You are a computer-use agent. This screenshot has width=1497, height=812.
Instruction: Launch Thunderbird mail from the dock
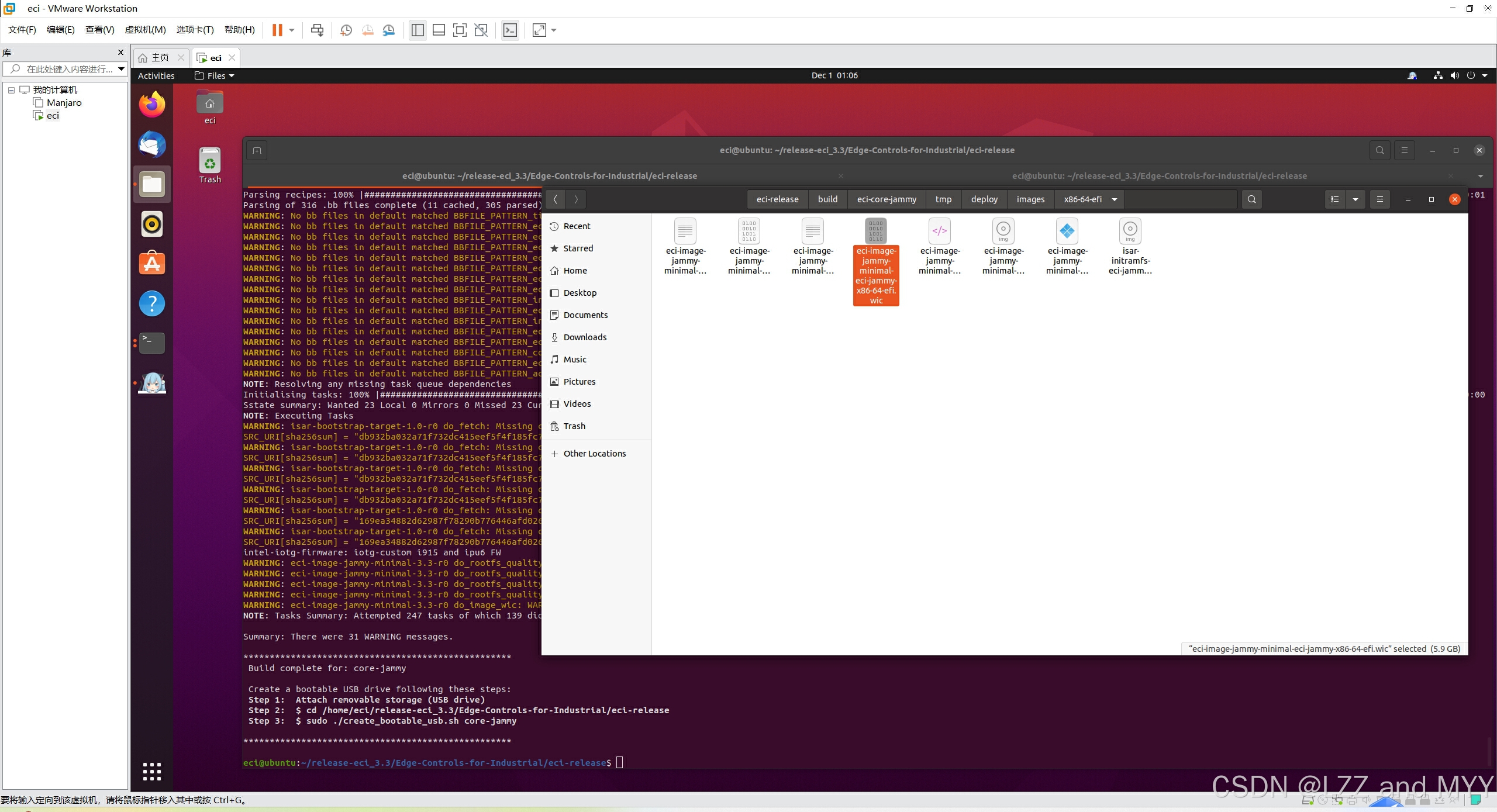(x=152, y=145)
